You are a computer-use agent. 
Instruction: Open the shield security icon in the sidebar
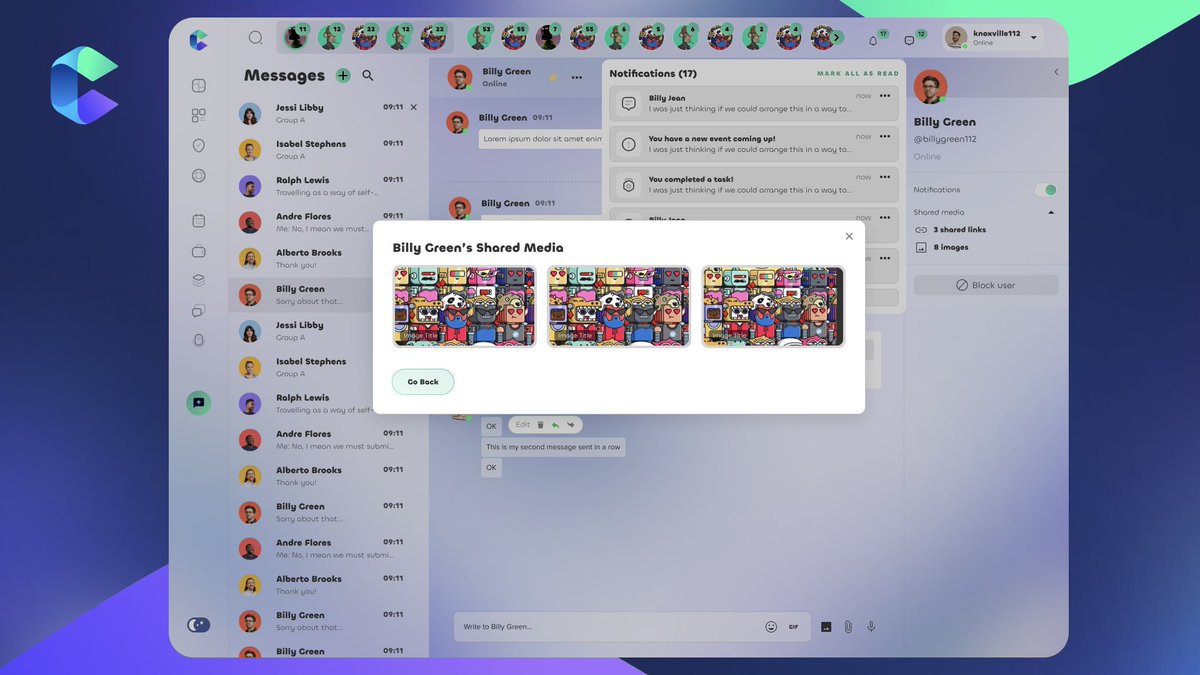(x=198, y=146)
